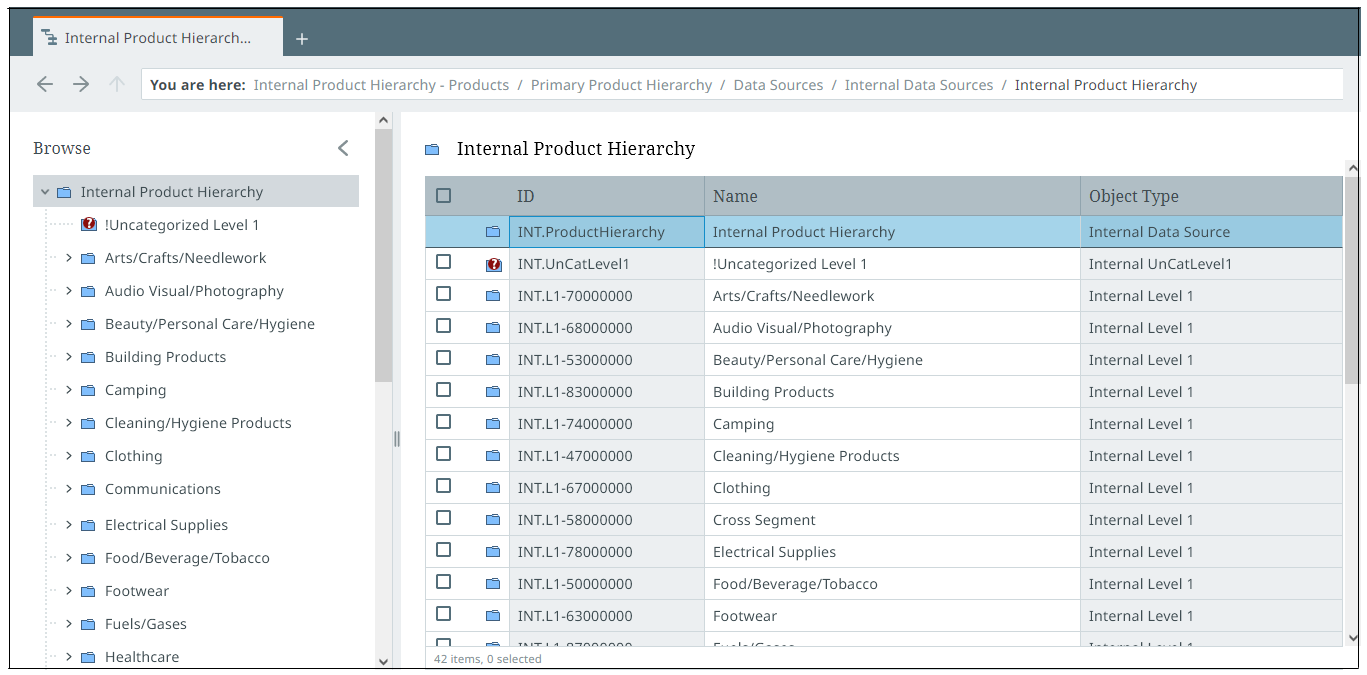
Task: Collapse the Internal Product Hierarchy root node
Action: (x=45, y=192)
